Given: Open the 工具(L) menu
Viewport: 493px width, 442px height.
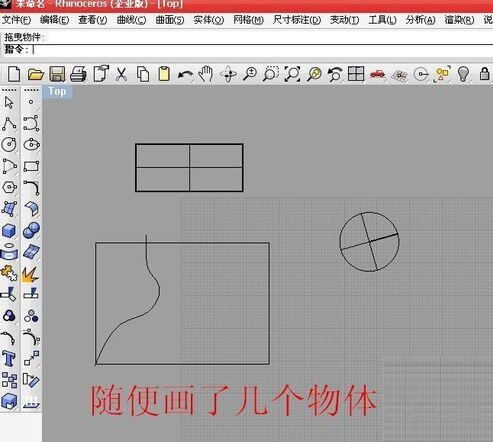Looking at the screenshot, I should point(382,20).
